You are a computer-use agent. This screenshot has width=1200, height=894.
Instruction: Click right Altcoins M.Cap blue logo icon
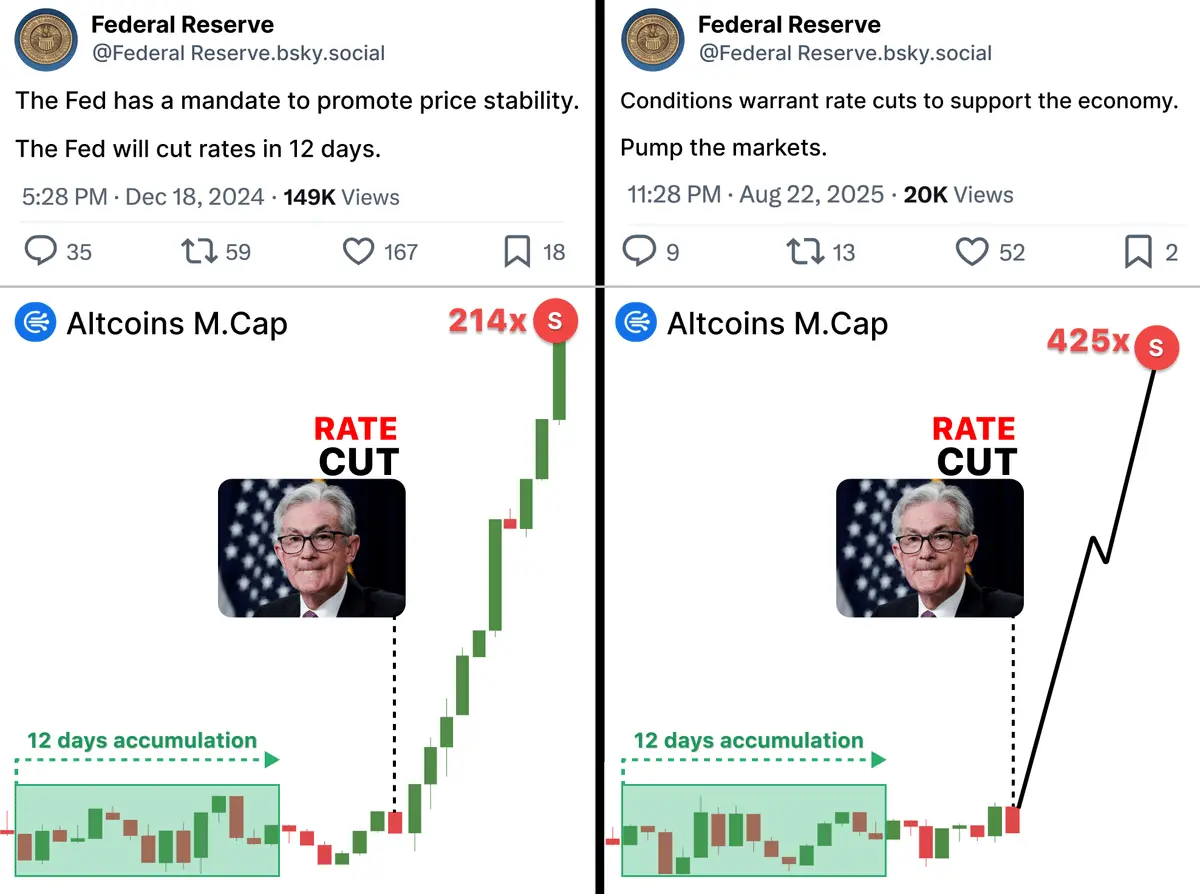tap(636, 323)
